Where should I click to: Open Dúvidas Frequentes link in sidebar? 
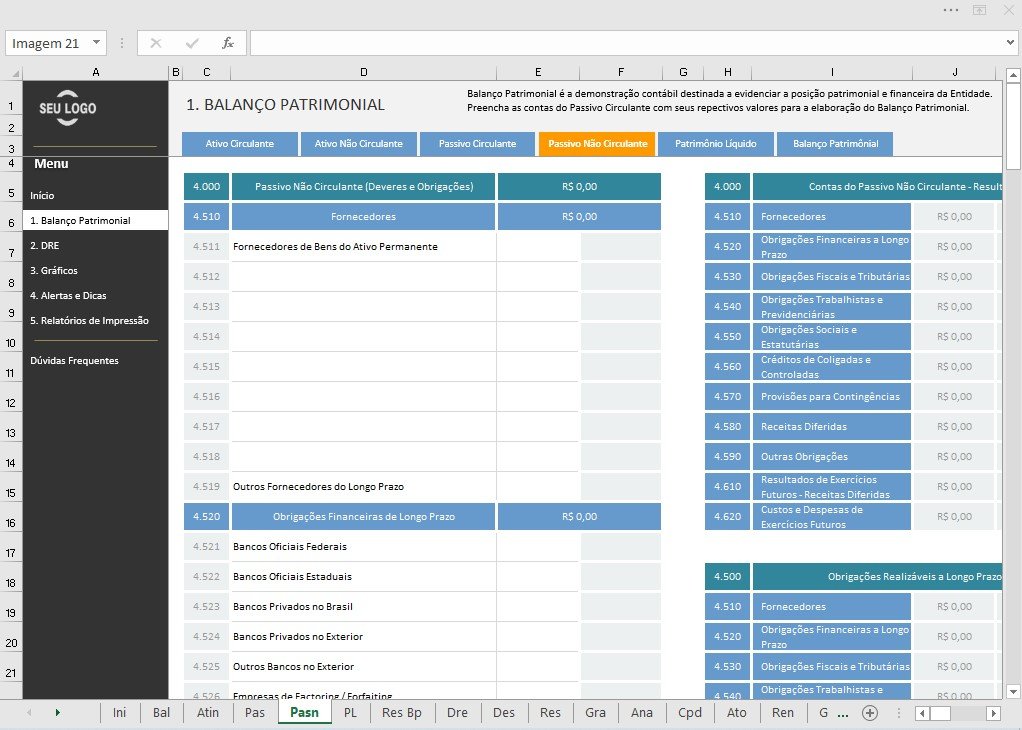pyautogui.click(x=74, y=360)
